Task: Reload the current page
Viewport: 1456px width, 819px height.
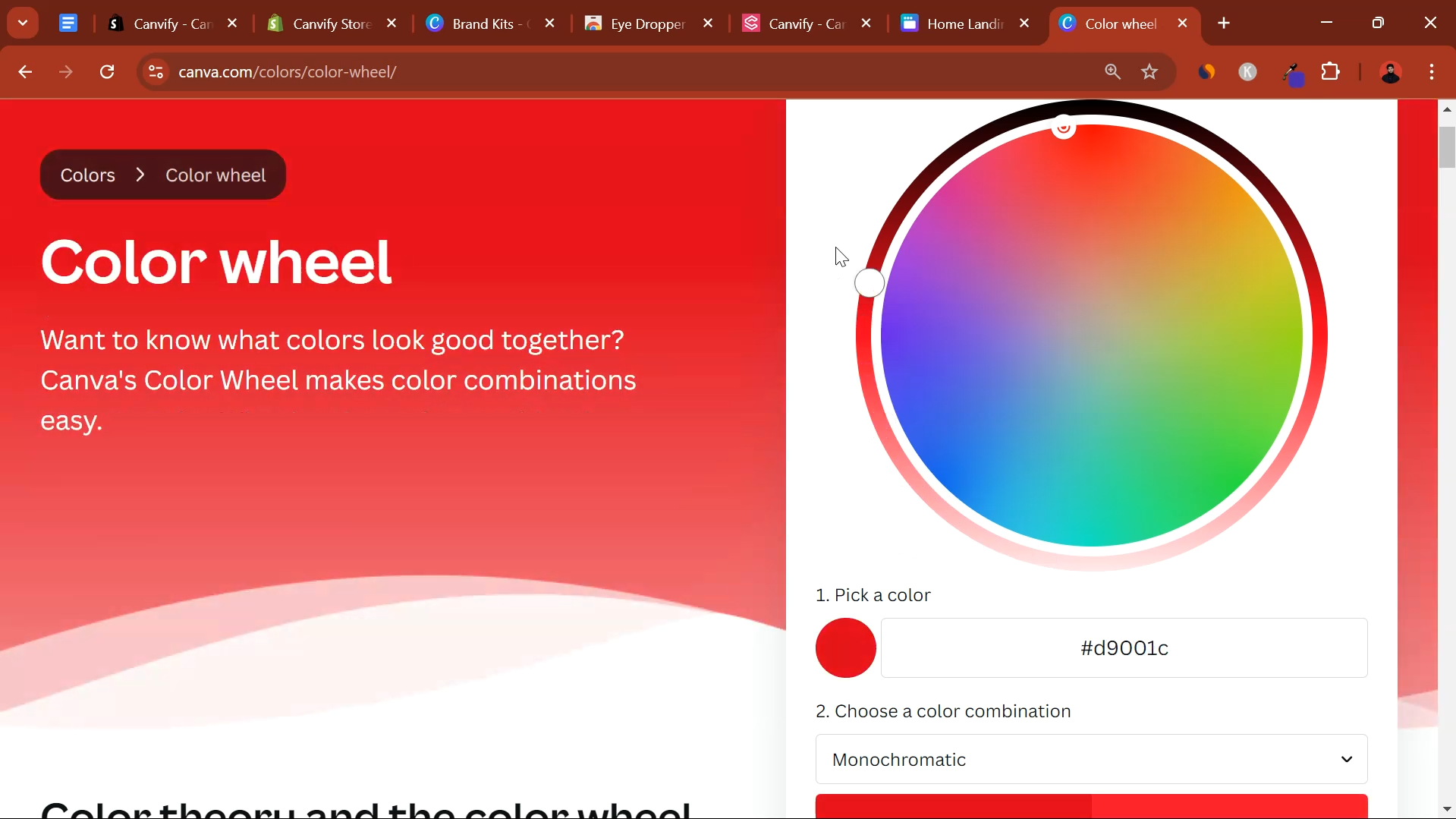Action: pos(107,72)
